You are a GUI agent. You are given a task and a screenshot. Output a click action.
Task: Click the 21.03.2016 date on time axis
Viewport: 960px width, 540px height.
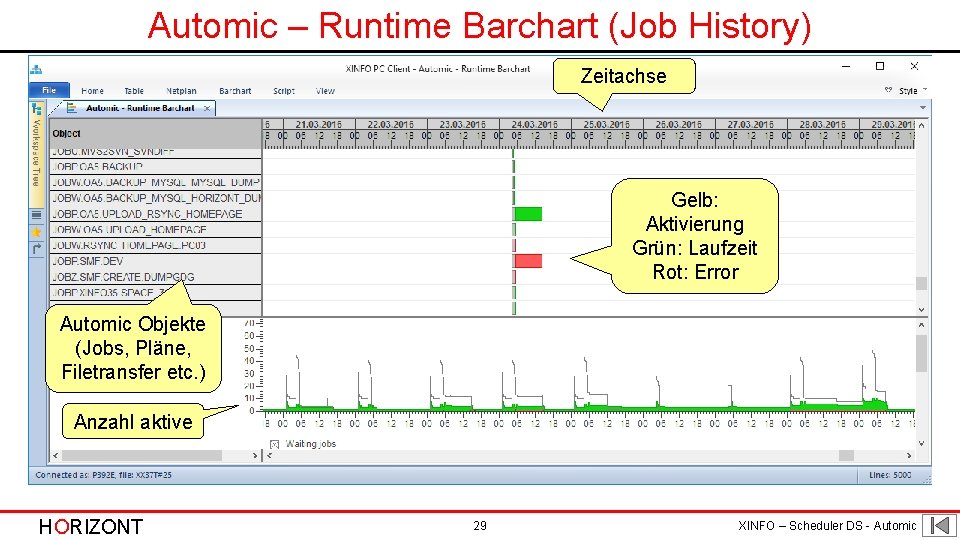[319, 124]
